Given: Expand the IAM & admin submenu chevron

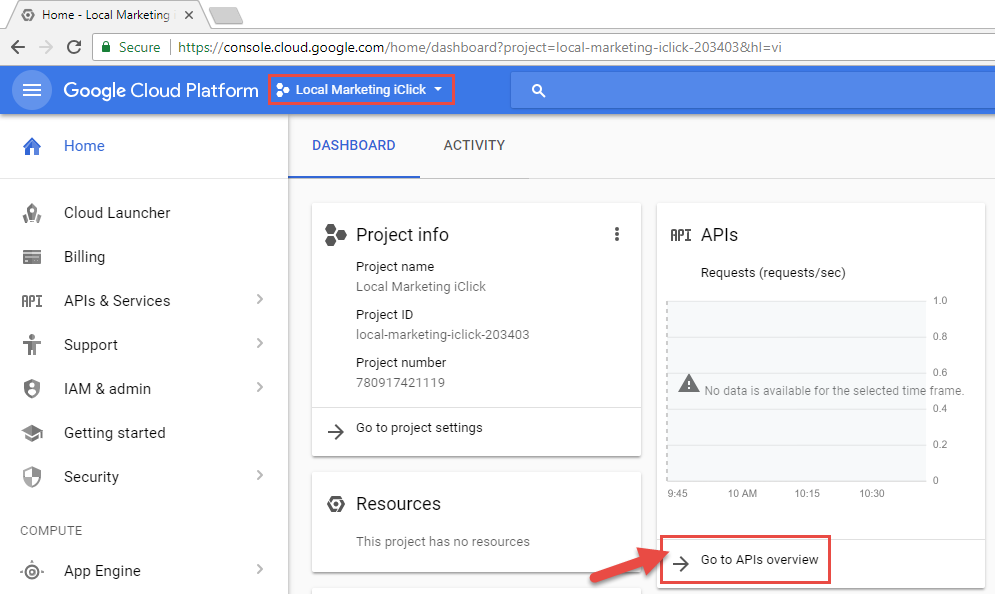Looking at the screenshot, I should click(260, 387).
